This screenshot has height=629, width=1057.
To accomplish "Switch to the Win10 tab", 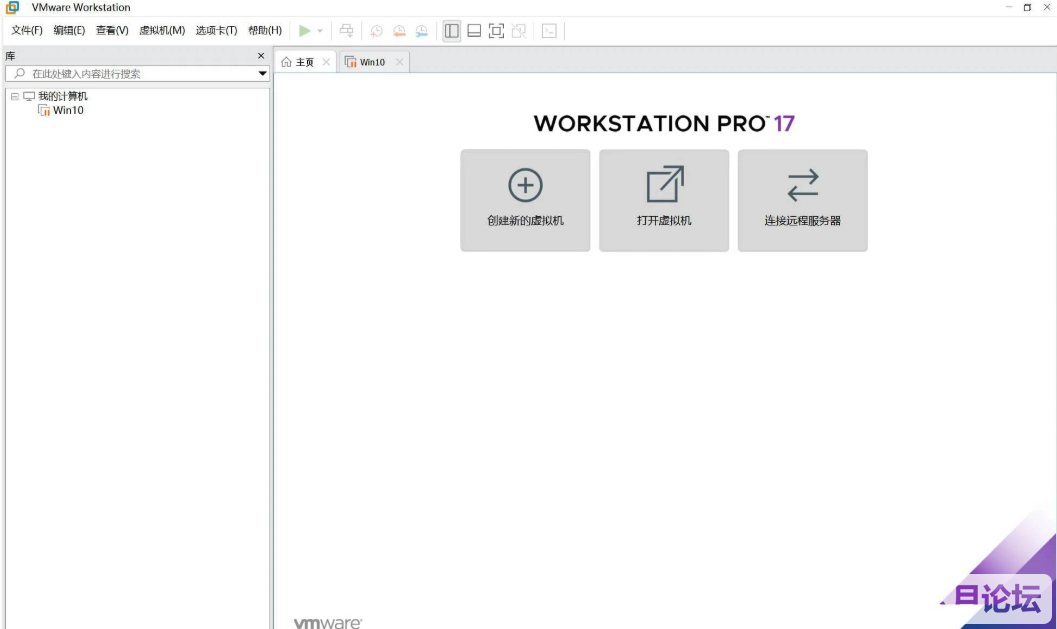I will coord(373,62).
